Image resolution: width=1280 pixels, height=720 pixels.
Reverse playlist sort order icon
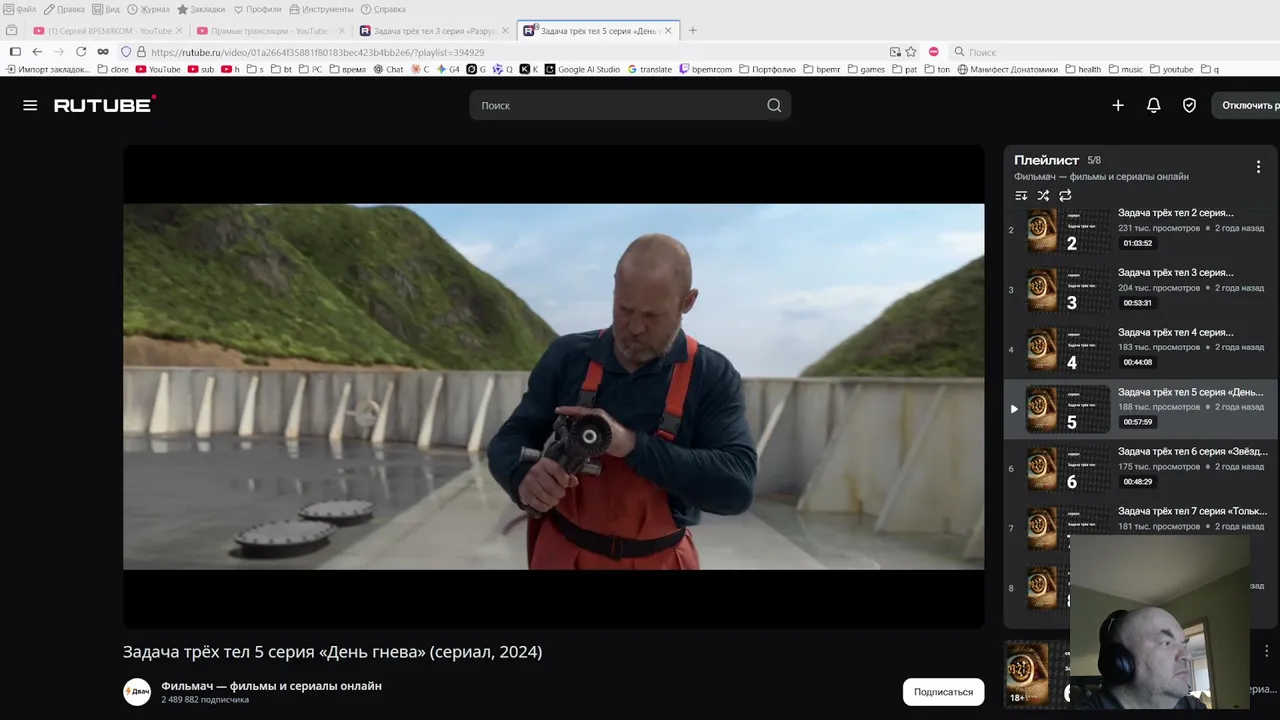(x=1021, y=196)
